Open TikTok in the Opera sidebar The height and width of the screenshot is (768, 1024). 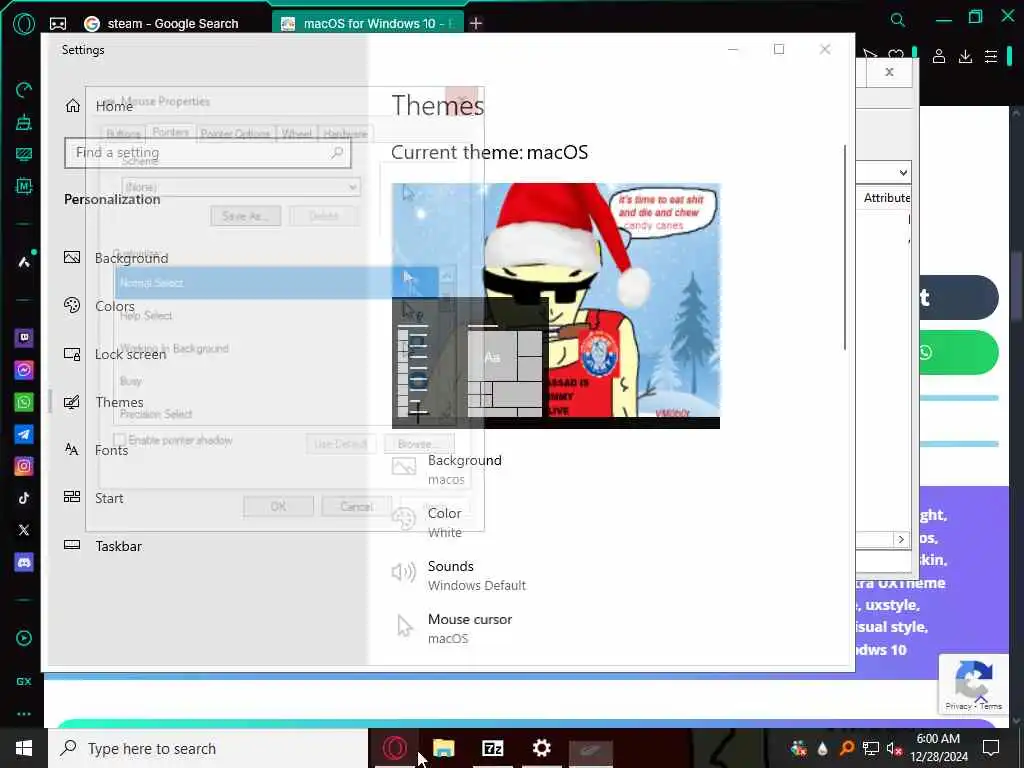tap(24, 498)
